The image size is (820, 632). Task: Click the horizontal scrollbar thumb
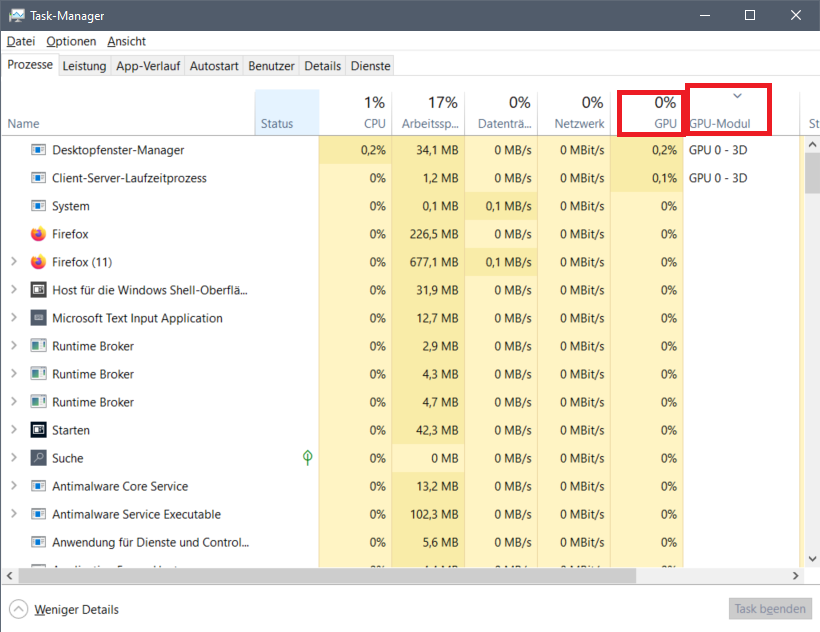327,576
